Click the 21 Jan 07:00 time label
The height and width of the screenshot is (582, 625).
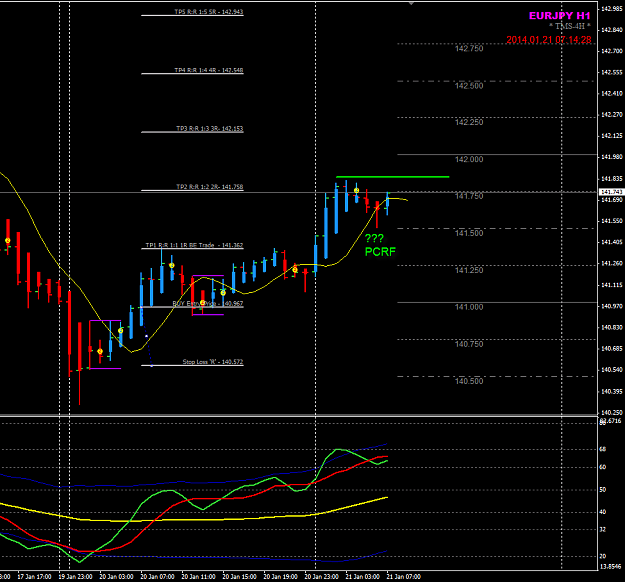point(403,577)
